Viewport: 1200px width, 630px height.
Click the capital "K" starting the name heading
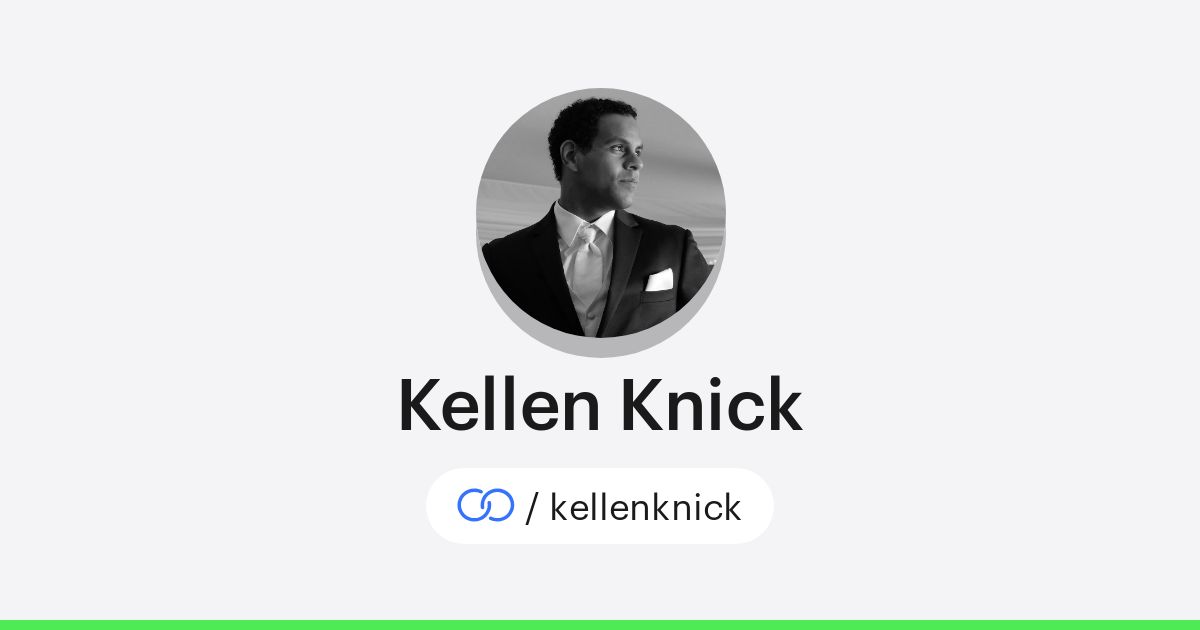pos(421,405)
